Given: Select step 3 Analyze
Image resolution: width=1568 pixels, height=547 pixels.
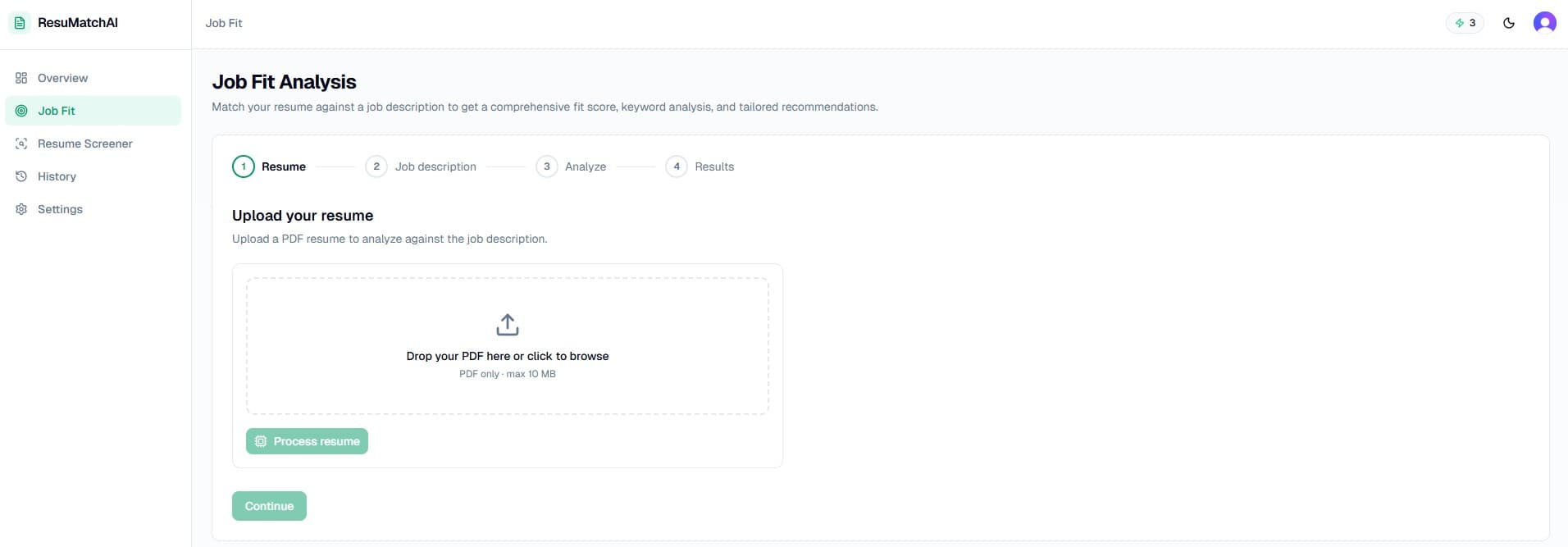Looking at the screenshot, I should click(x=572, y=166).
